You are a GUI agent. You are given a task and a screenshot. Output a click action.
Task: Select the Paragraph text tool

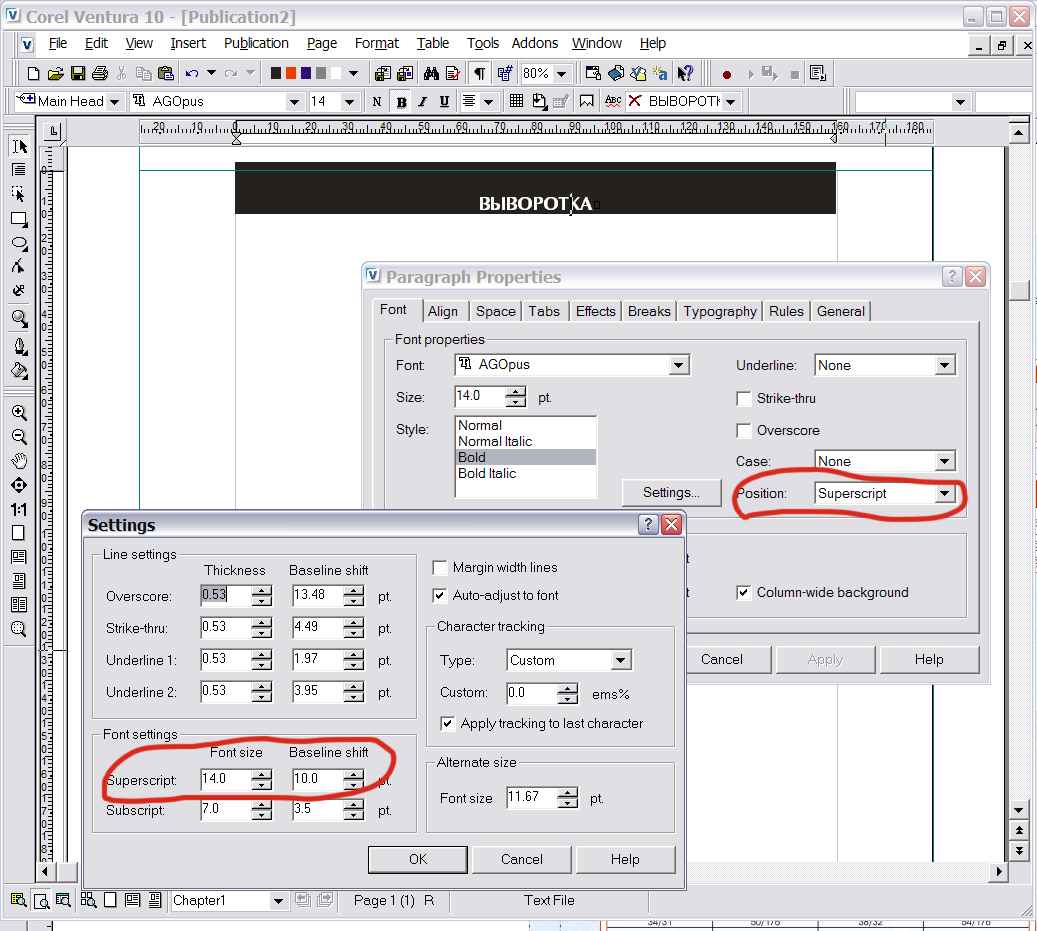click(19, 170)
